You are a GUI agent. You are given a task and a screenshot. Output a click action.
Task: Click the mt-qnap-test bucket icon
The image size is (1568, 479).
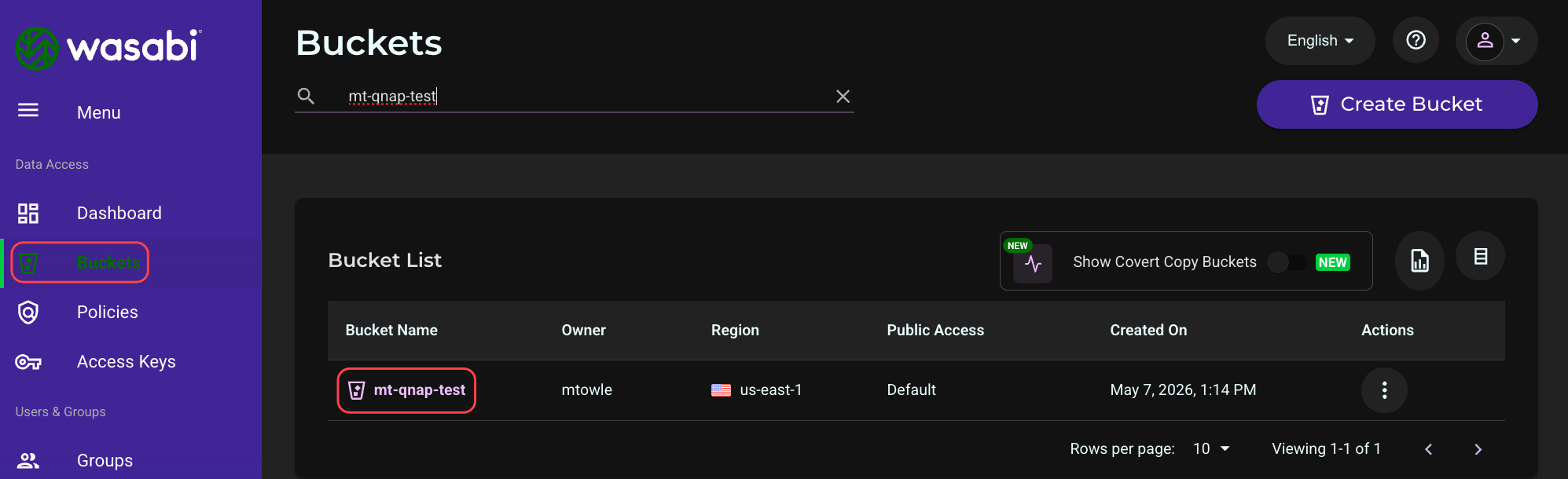tap(357, 390)
